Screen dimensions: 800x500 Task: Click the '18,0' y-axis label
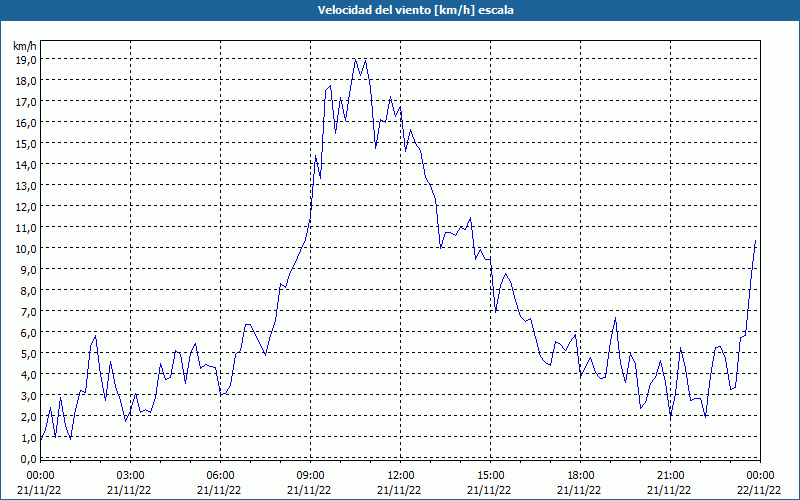(26, 81)
